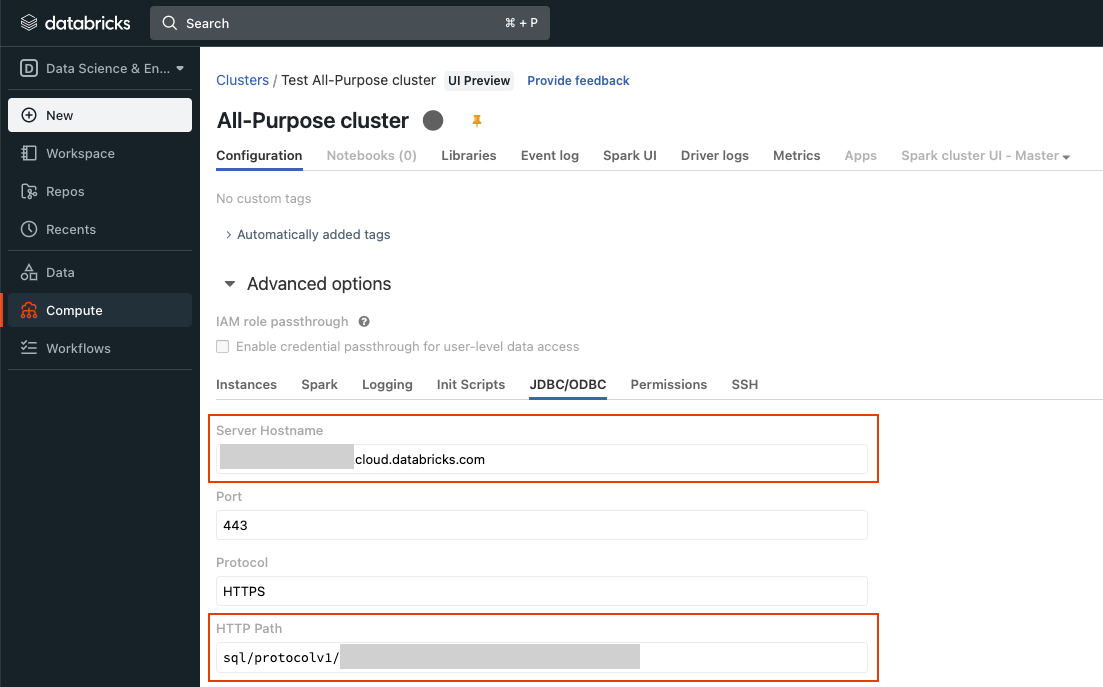Image resolution: width=1103 pixels, height=687 pixels.
Task: Click the New plus icon
Action: coord(29,115)
